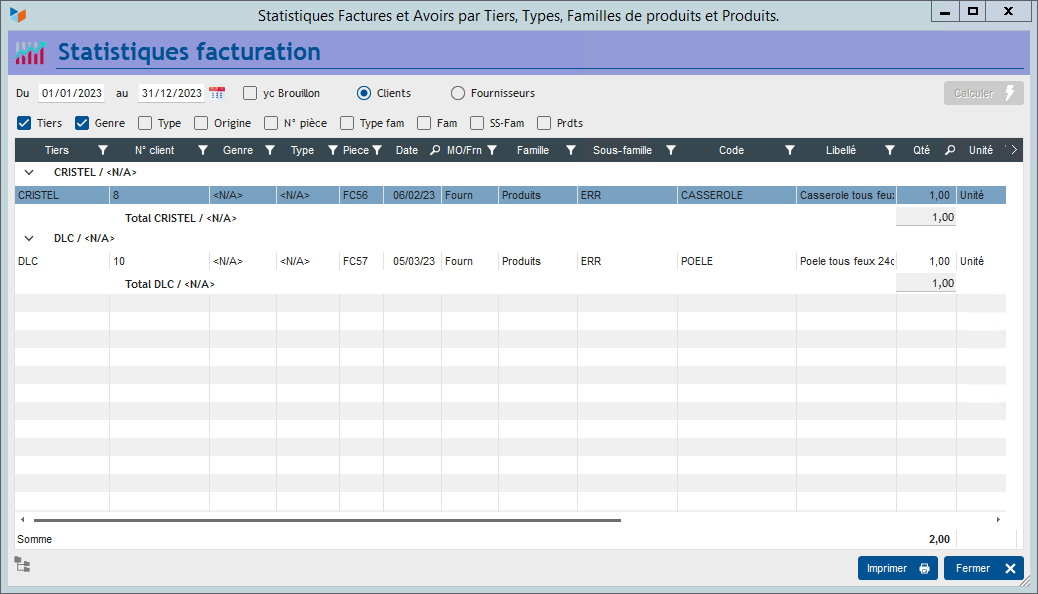Click the start date field 01/01/2023
Screen dimensions: 1038x594
click(72, 93)
